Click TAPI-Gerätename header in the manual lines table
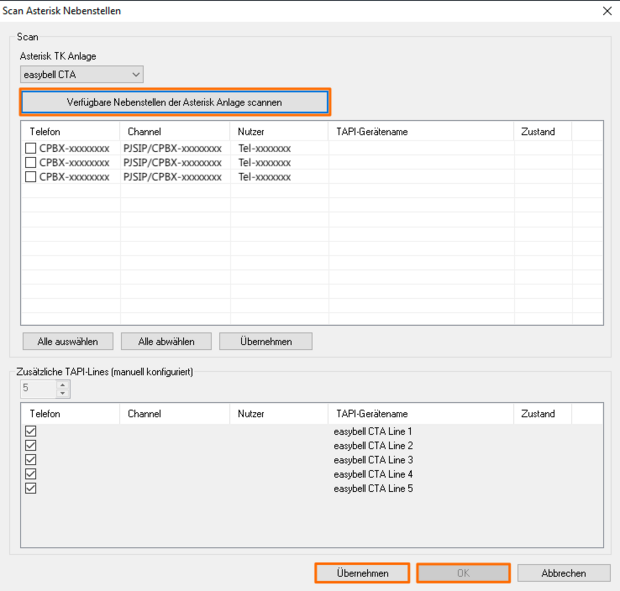Screen dimensions: 620x591 coord(420,413)
